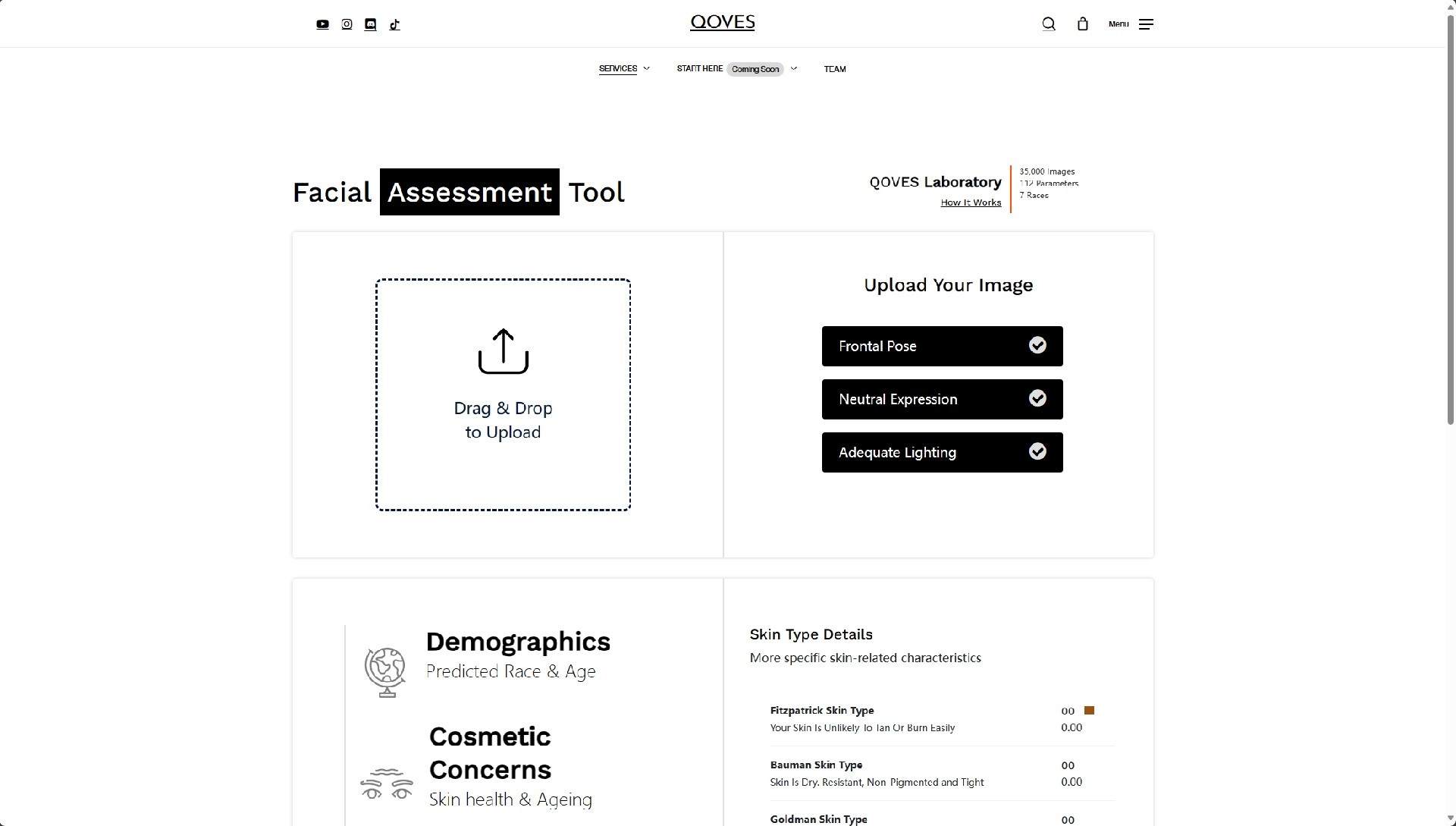Open the hamburger Menu
1456x826 pixels.
(1146, 24)
